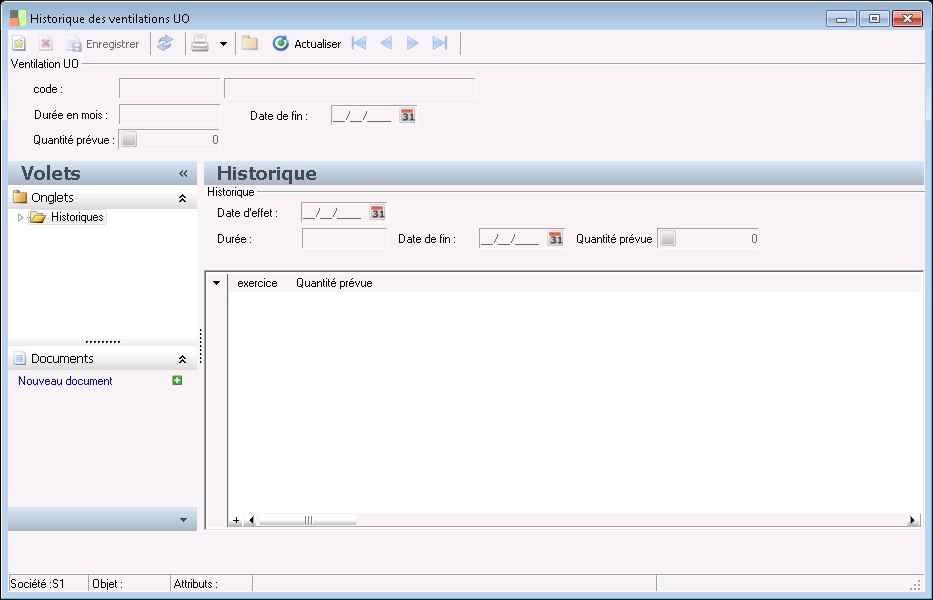This screenshot has height=600, width=933.
Task: Open calendar for top Date de fin
Action: [407, 116]
